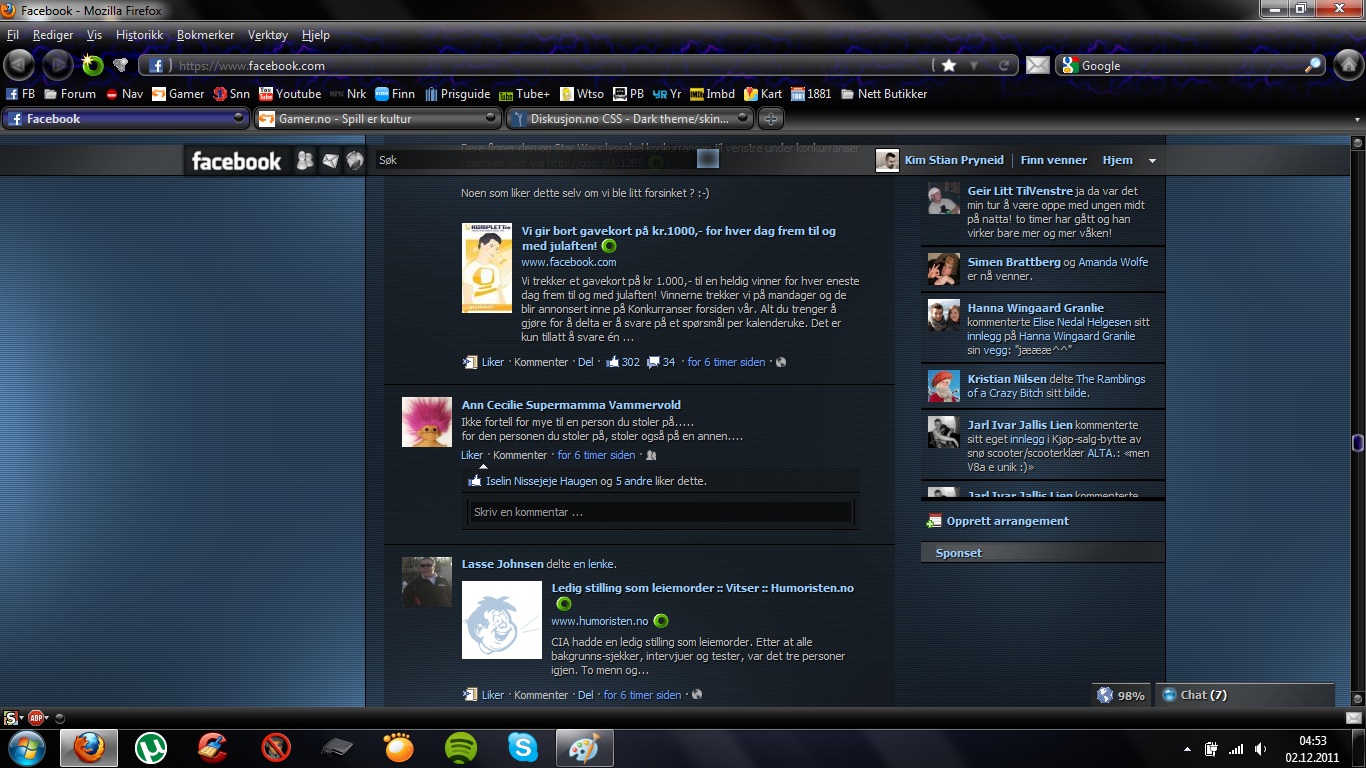Open the Bokmerker menu
The image size is (1366, 768).
pyautogui.click(x=205, y=35)
